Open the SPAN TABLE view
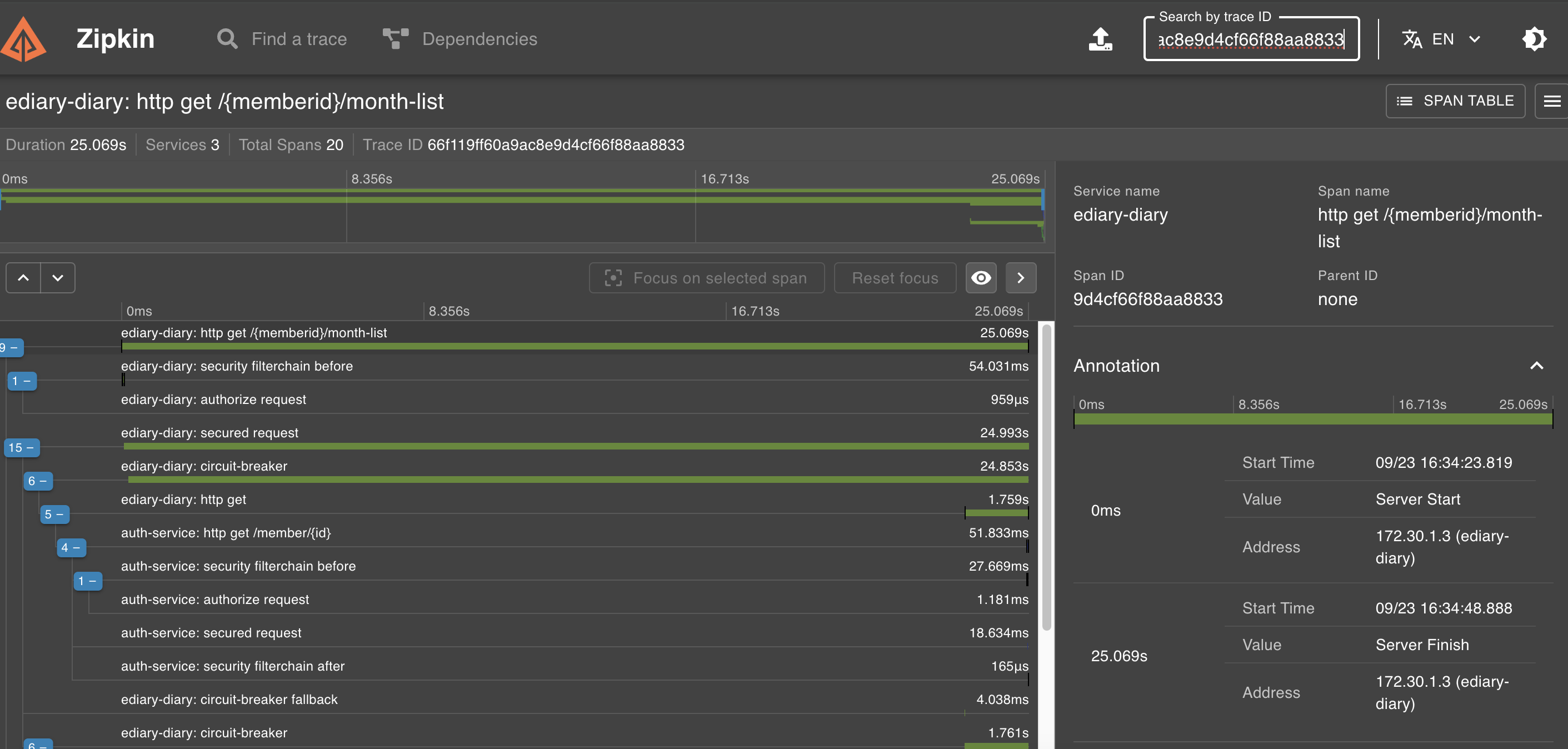 pyautogui.click(x=1455, y=101)
